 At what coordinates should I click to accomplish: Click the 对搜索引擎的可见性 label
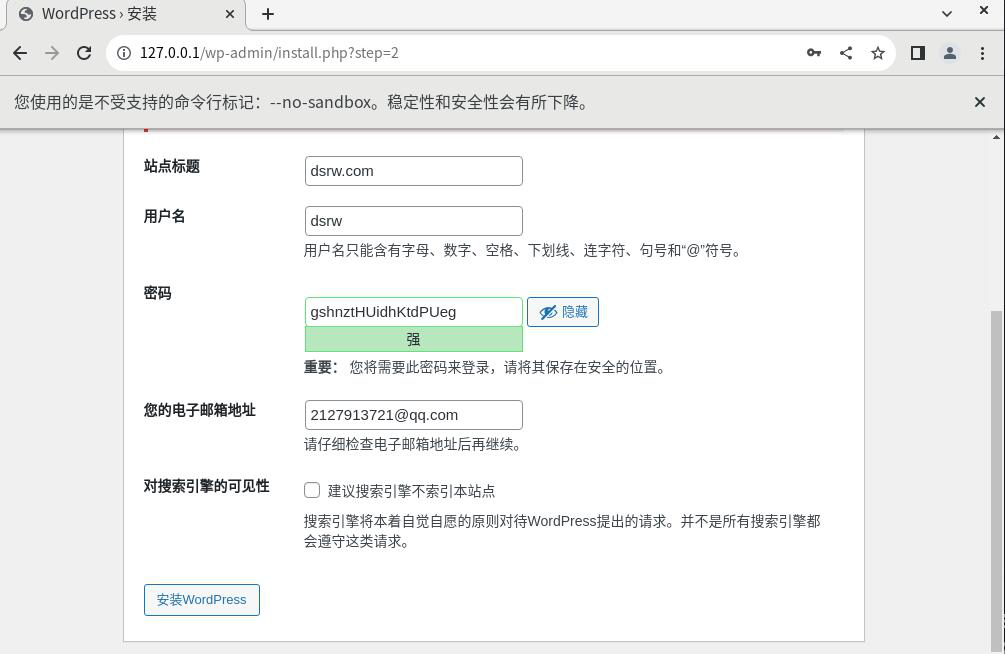(x=206, y=487)
